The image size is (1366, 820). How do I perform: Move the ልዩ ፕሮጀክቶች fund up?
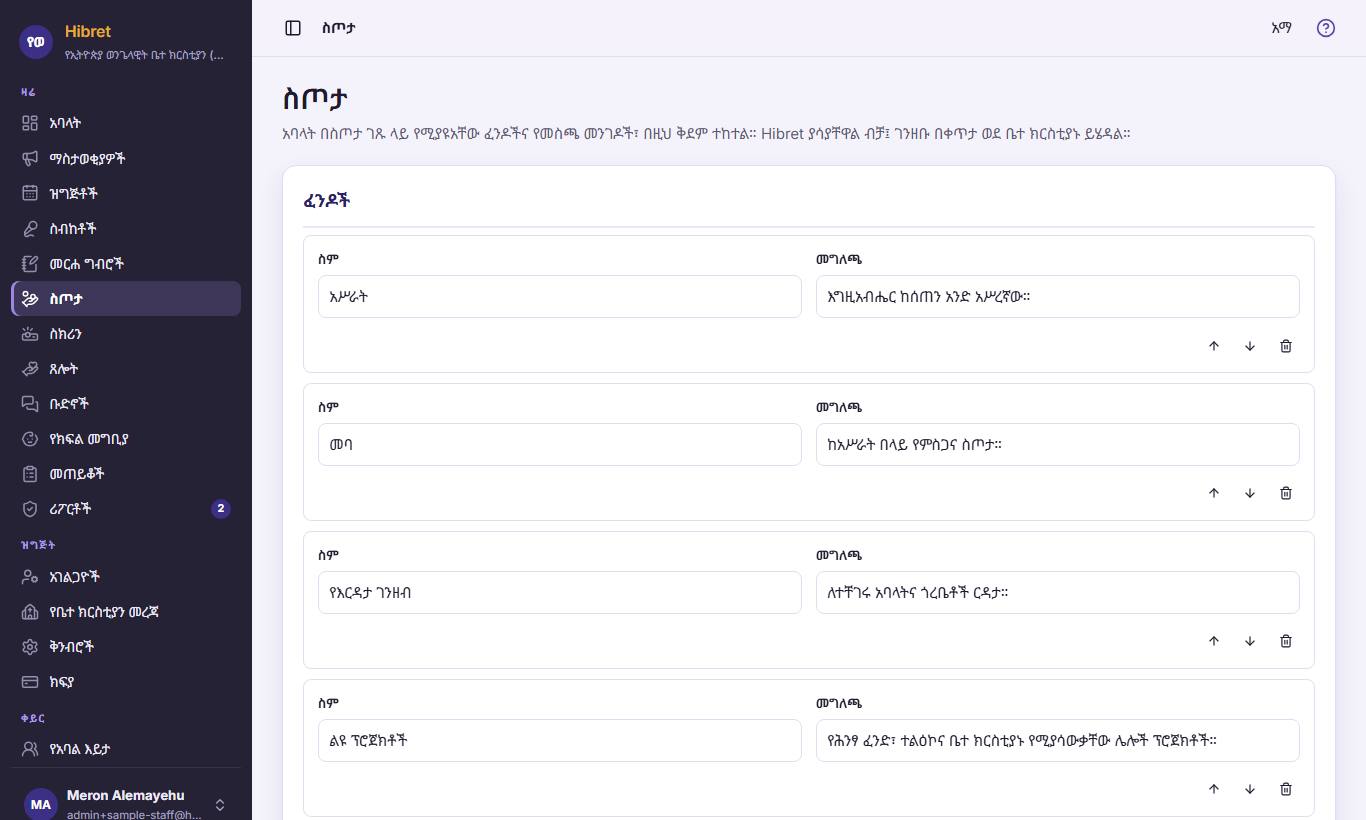1214,789
